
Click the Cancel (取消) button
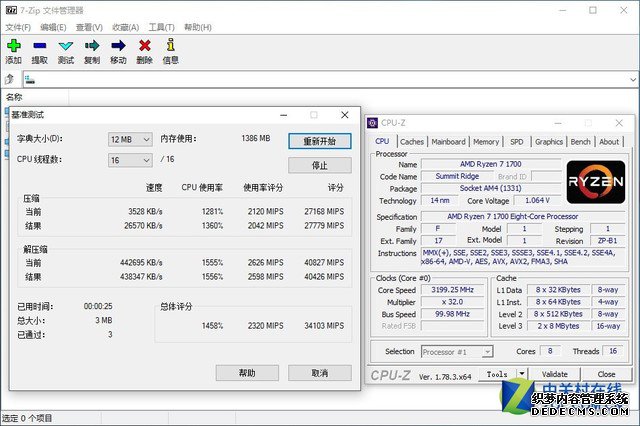[x=320, y=373]
